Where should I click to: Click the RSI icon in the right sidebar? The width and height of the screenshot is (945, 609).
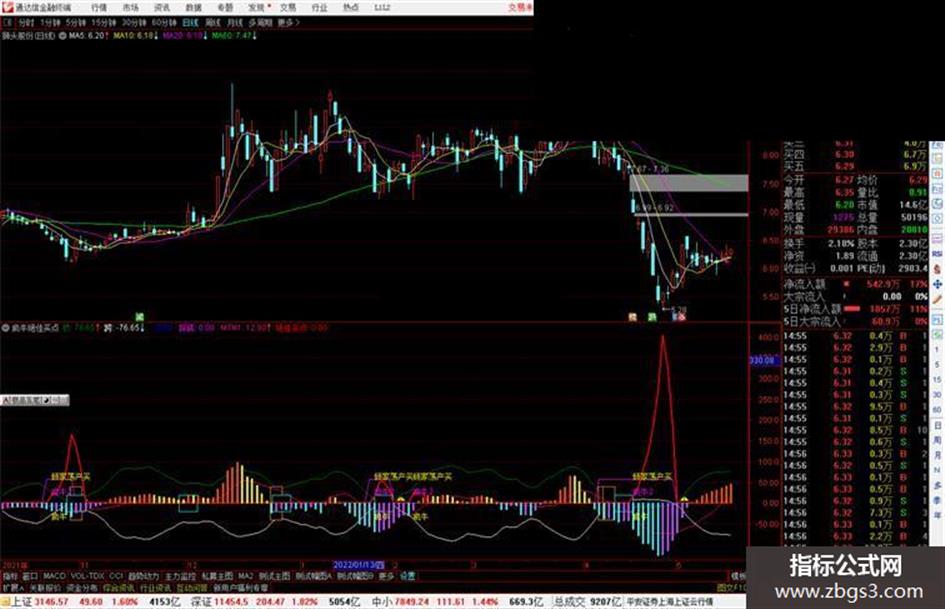[937, 254]
